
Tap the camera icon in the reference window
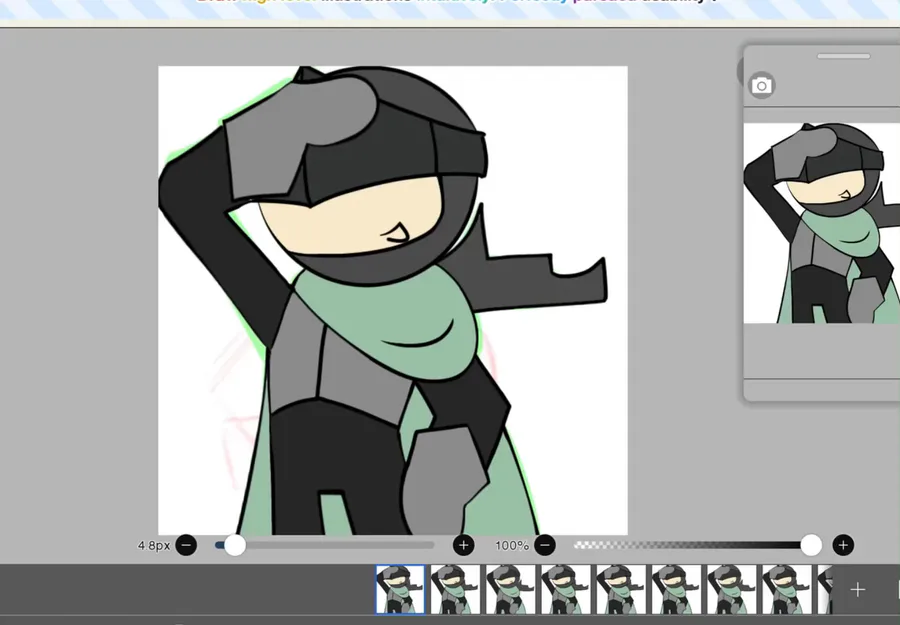point(762,86)
